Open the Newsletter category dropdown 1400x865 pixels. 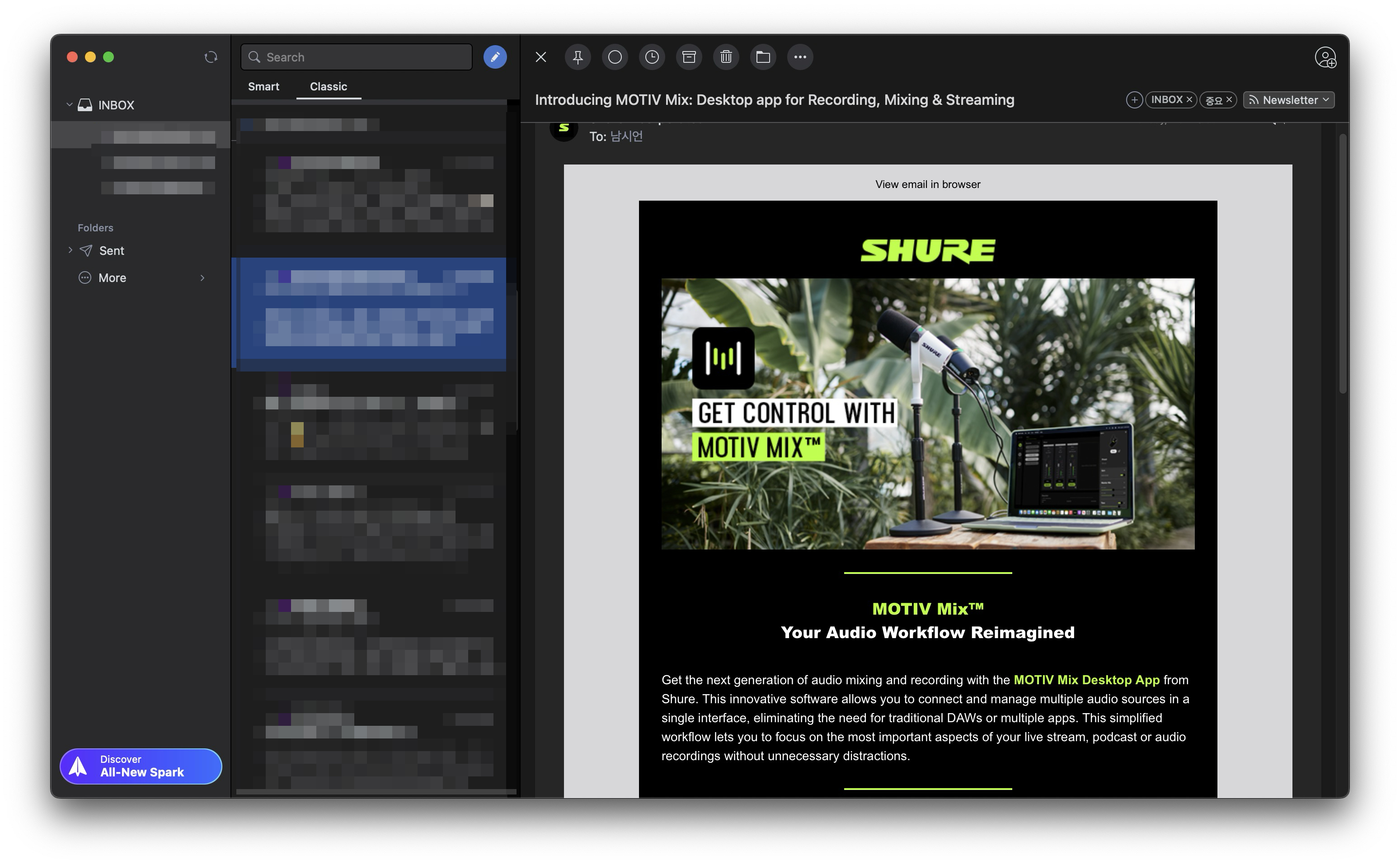coord(1289,100)
